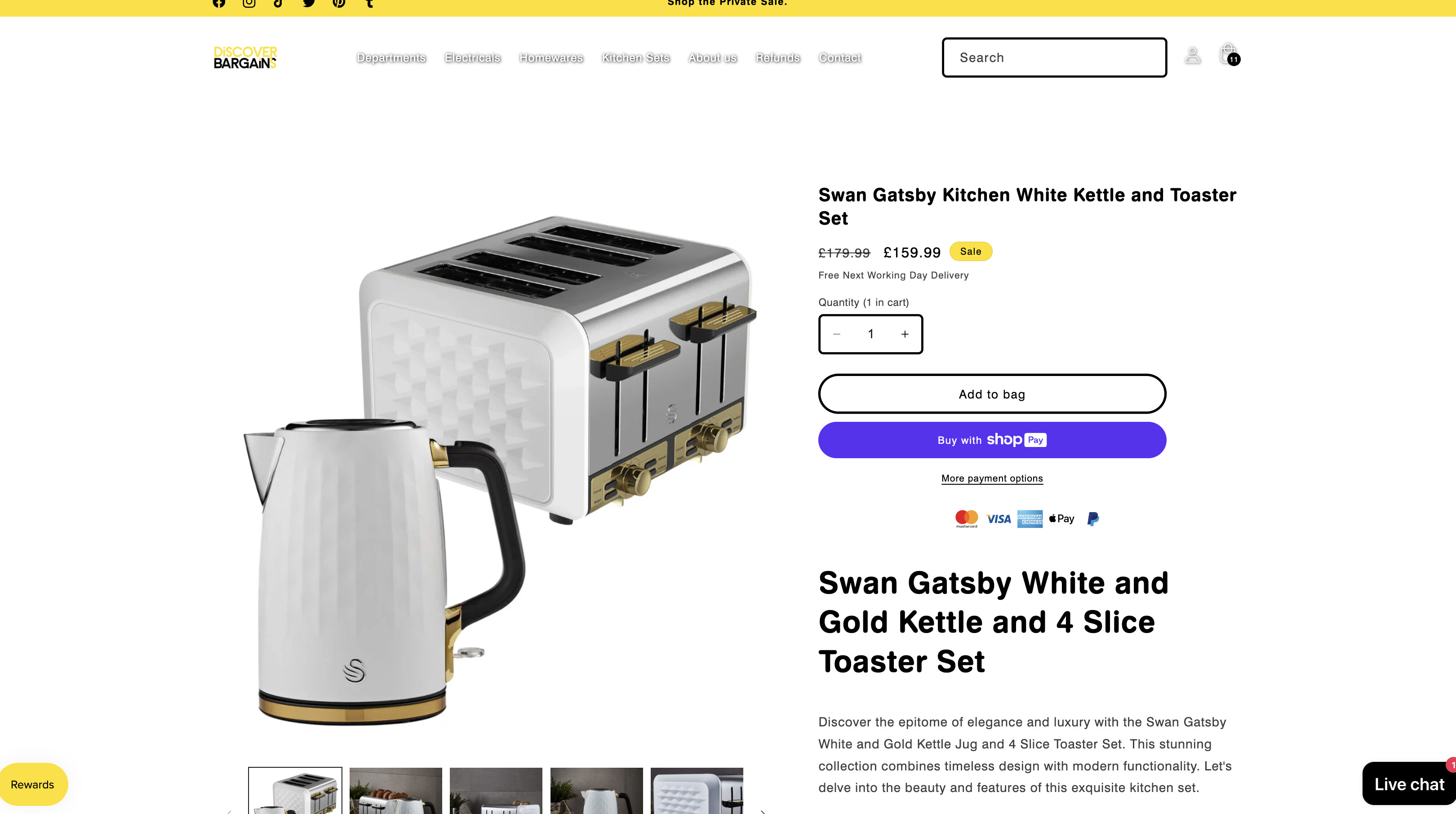Screen dimensions: 1456x814
Task: Click the Tumblr social icon
Action: point(370,4)
